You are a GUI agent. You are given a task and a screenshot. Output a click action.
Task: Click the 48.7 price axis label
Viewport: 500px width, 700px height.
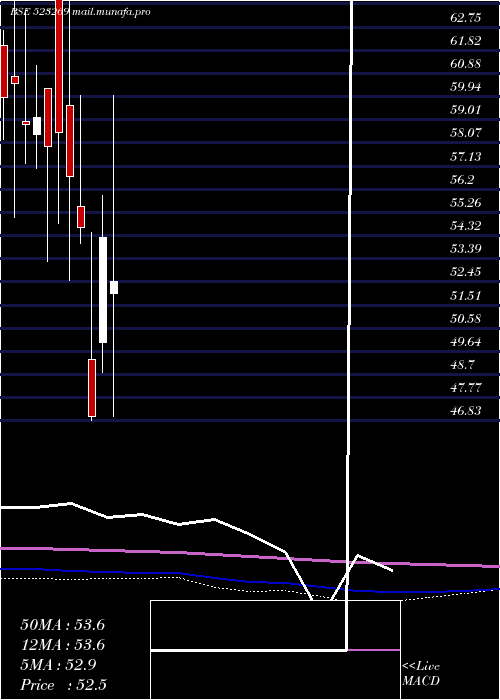[x=462, y=365]
